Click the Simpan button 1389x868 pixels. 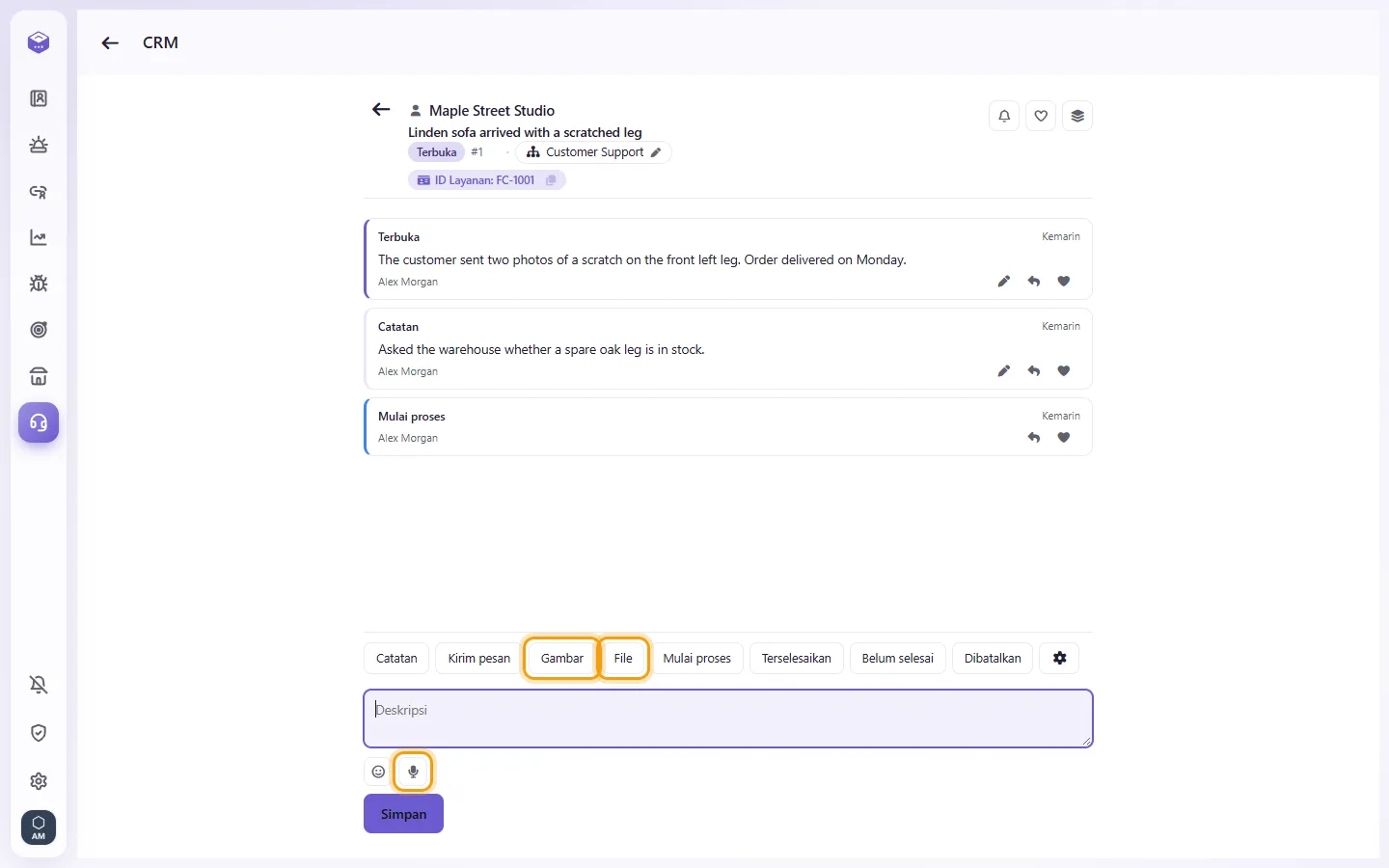pos(403,814)
